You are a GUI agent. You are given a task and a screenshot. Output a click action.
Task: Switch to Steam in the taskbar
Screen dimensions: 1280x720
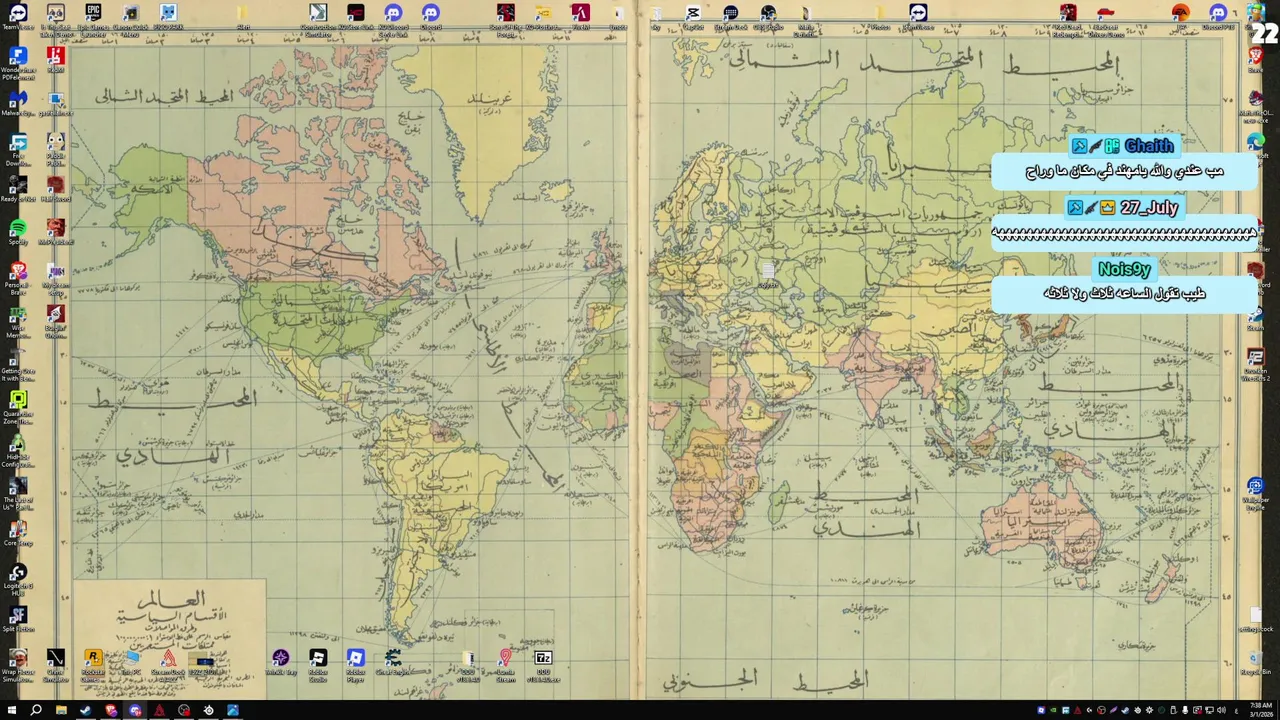tap(85, 710)
